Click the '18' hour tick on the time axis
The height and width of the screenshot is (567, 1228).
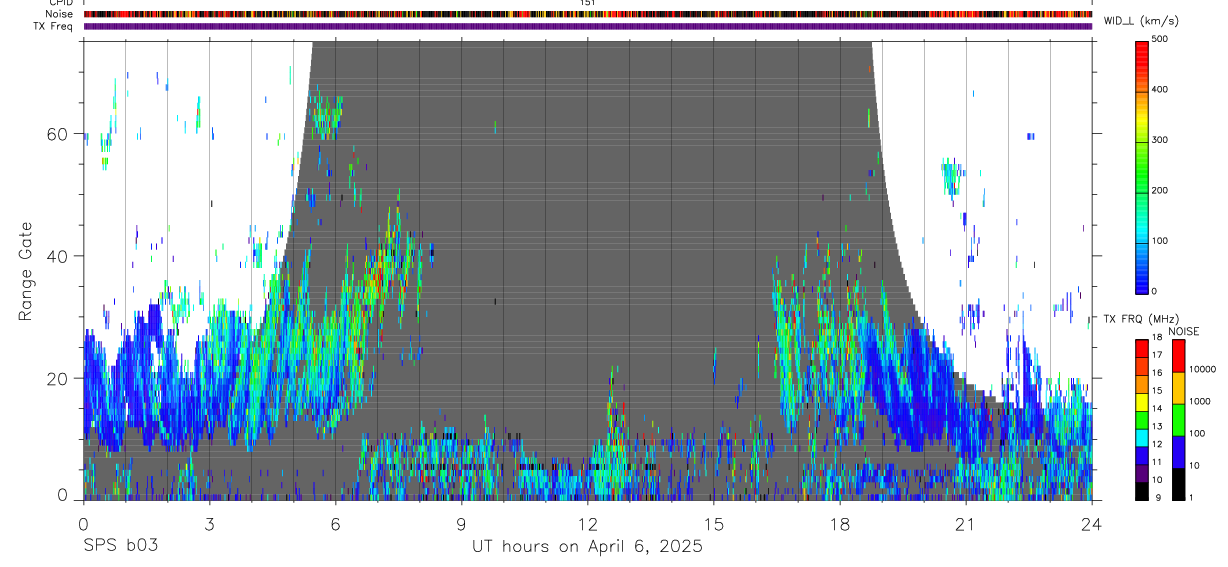(839, 524)
